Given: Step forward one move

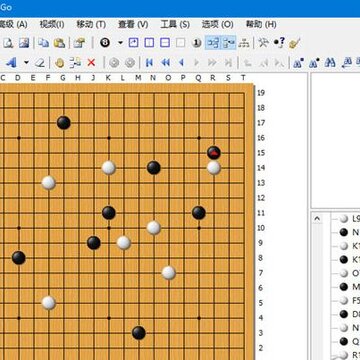Looking at the screenshot, I should click(196, 62).
